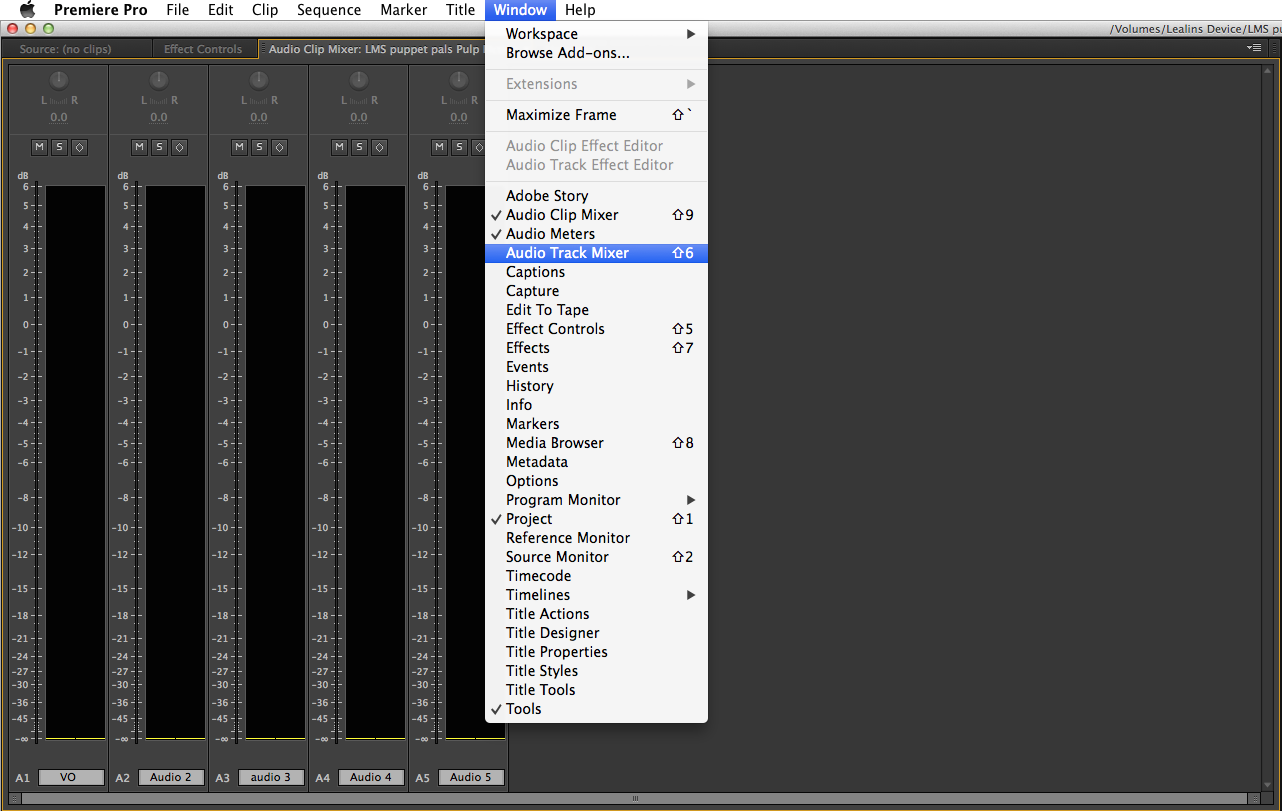Choose Audio Track Mixer menu item
1282x811 pixels.
pyautogui.click(x=596, y=253)
